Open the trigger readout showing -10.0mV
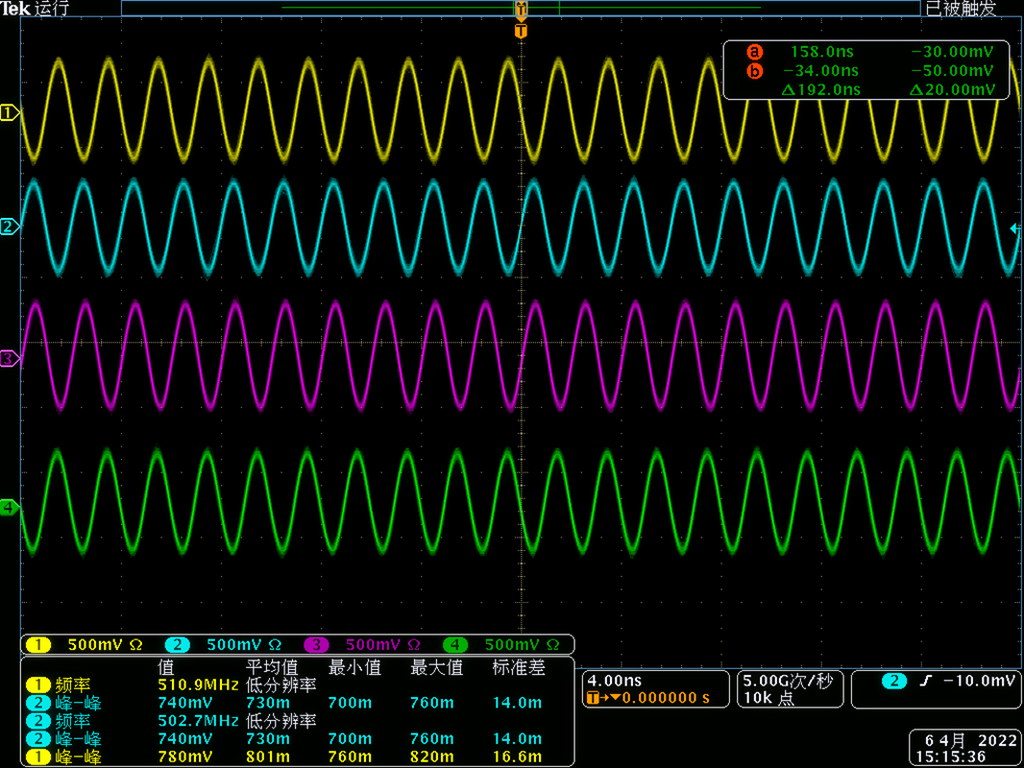Viewport: 1024px width, 768px height. [x=950, y=681]
